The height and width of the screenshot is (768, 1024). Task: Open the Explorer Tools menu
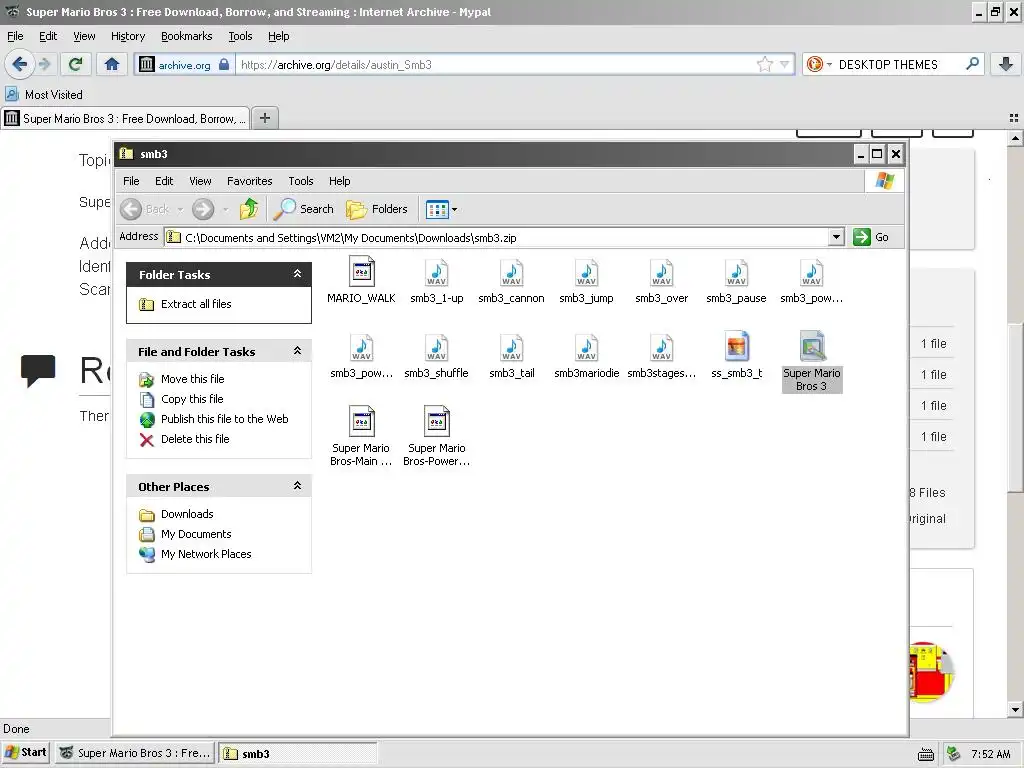[x=301, y=181]
